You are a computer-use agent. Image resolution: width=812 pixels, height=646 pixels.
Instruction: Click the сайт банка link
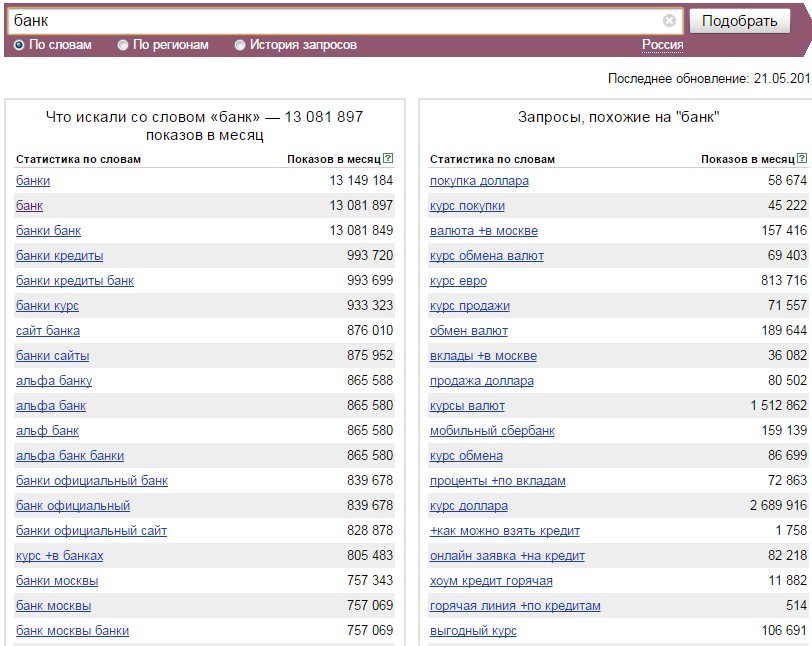pos(48,331)
